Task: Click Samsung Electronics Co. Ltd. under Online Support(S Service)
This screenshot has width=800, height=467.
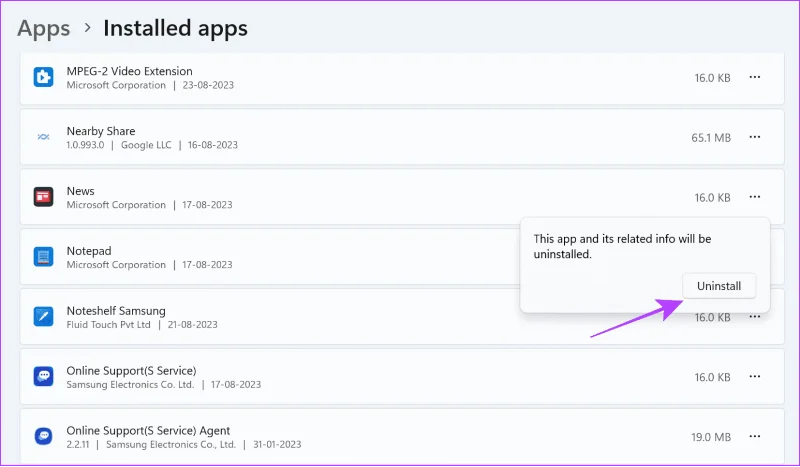Action: [130, 385]
